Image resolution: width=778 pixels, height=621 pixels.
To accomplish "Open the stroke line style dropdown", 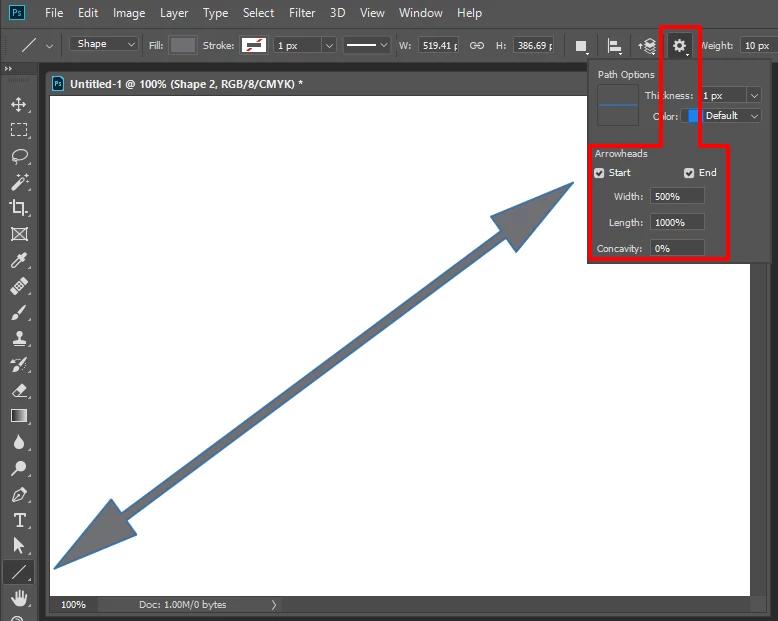I will pyautogui.click(x=367, y=46).
